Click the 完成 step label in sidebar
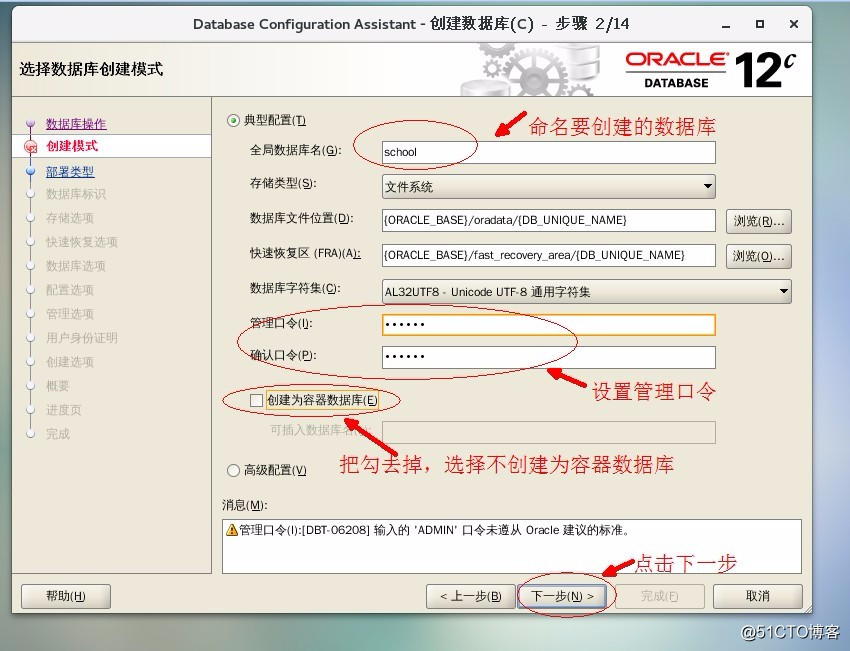 pyautogui.click(x=58, y=434)
